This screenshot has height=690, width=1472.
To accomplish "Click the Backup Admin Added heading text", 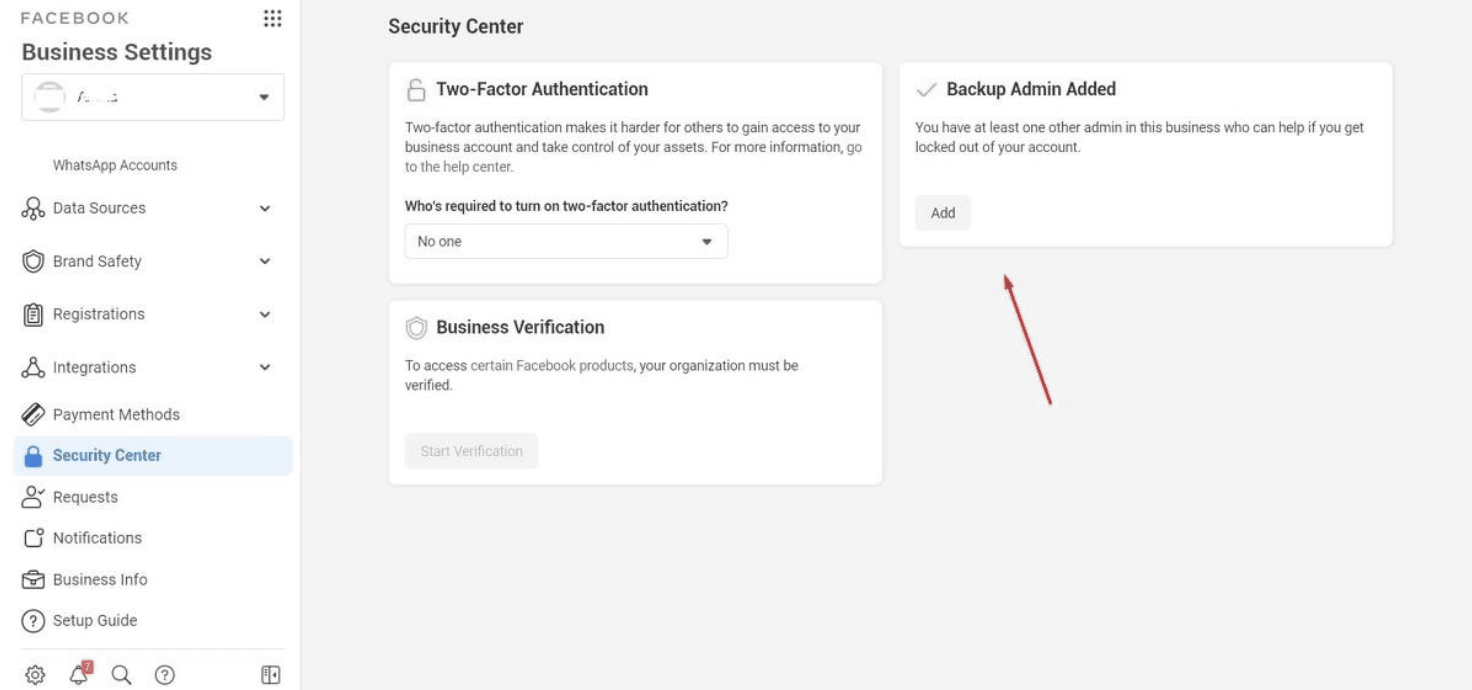I will (1031, 89).
